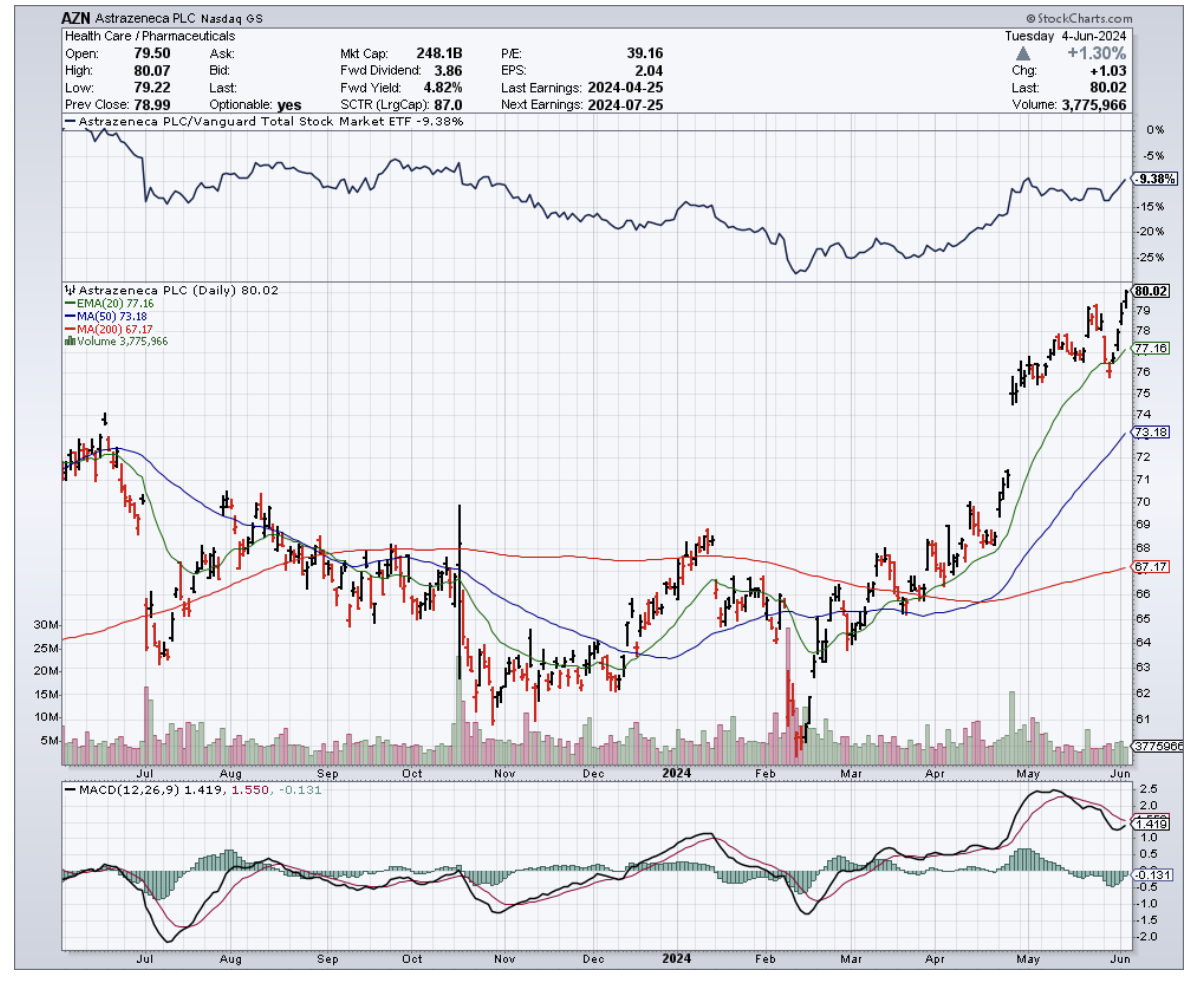Click the up arrow beside +1.30% change
Image resolution: width=1194 pixels, height=990 pixels.
coord(1022,53)
